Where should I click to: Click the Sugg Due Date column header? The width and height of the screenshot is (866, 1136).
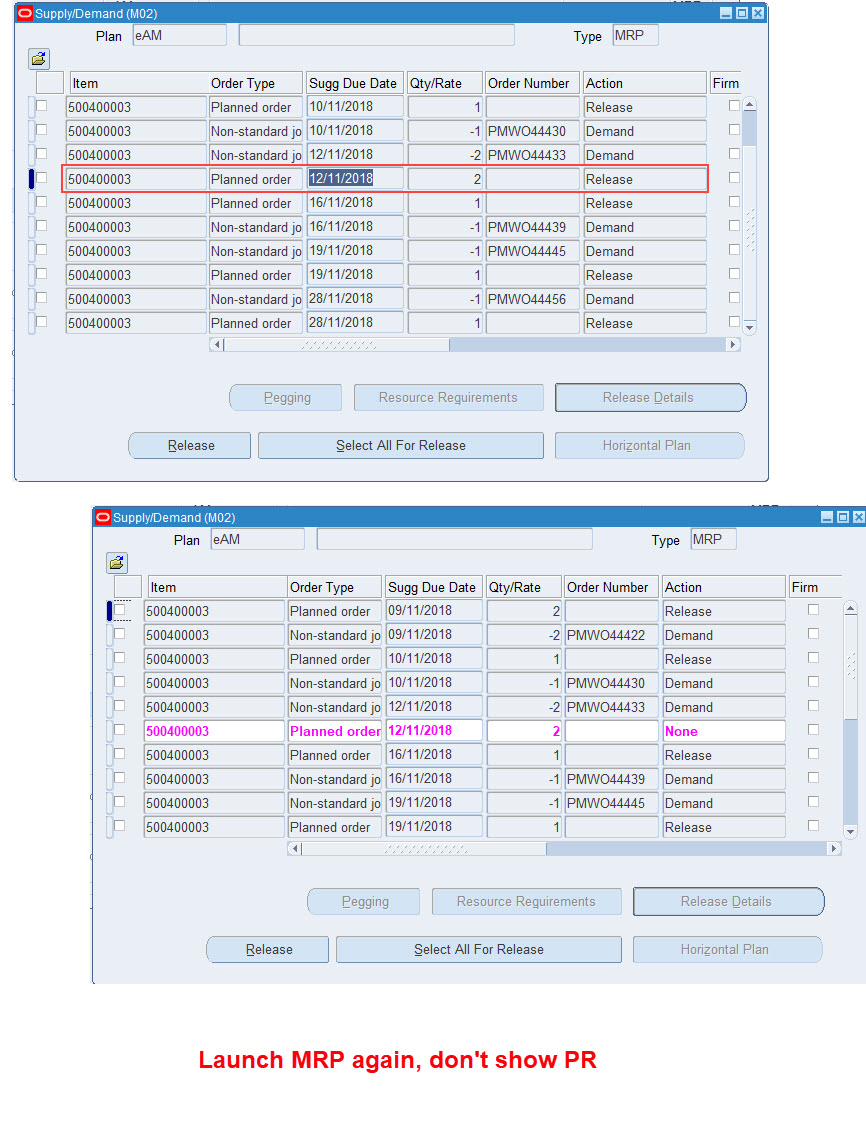pos(354,82)
